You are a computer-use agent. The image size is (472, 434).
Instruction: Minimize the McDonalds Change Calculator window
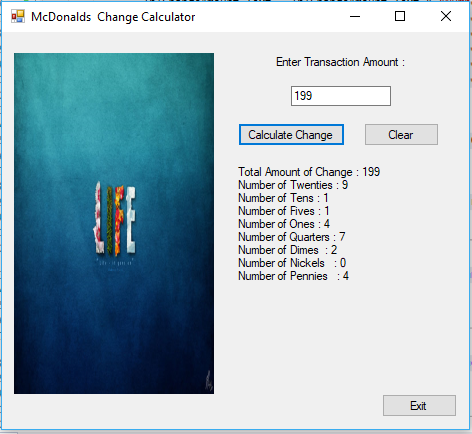pos(355,16)
